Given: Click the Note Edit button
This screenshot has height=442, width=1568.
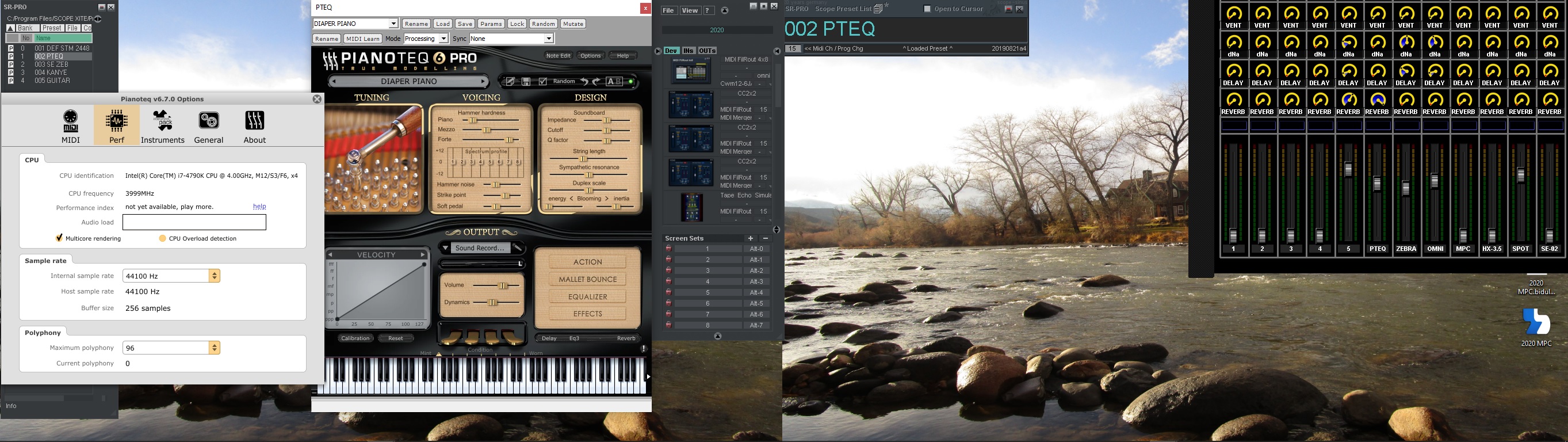Looking at the screenshot, I should coord(558,55).
